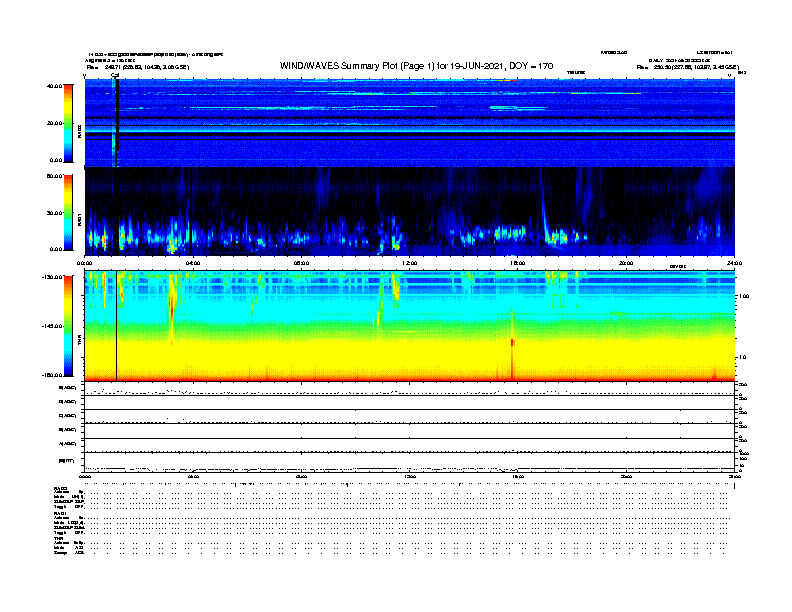Click the 40.00 label on RAD2 color scale

tap(54, 86)
